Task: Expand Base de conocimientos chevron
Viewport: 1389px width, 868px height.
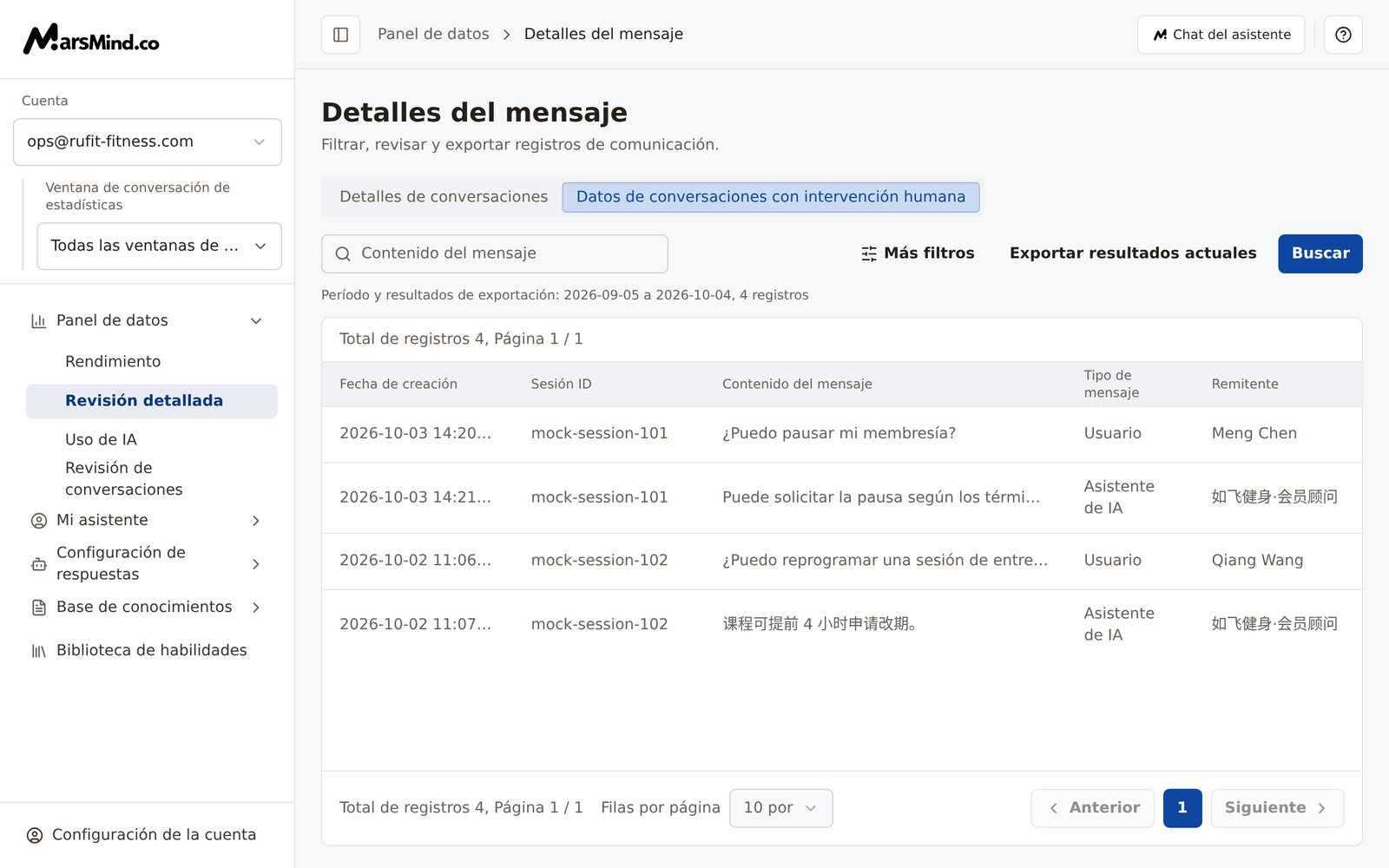Action: 256,608
